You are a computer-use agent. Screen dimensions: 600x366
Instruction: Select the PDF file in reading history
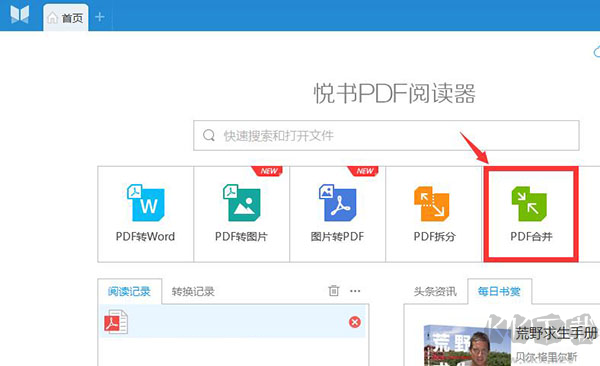point(232,322)
